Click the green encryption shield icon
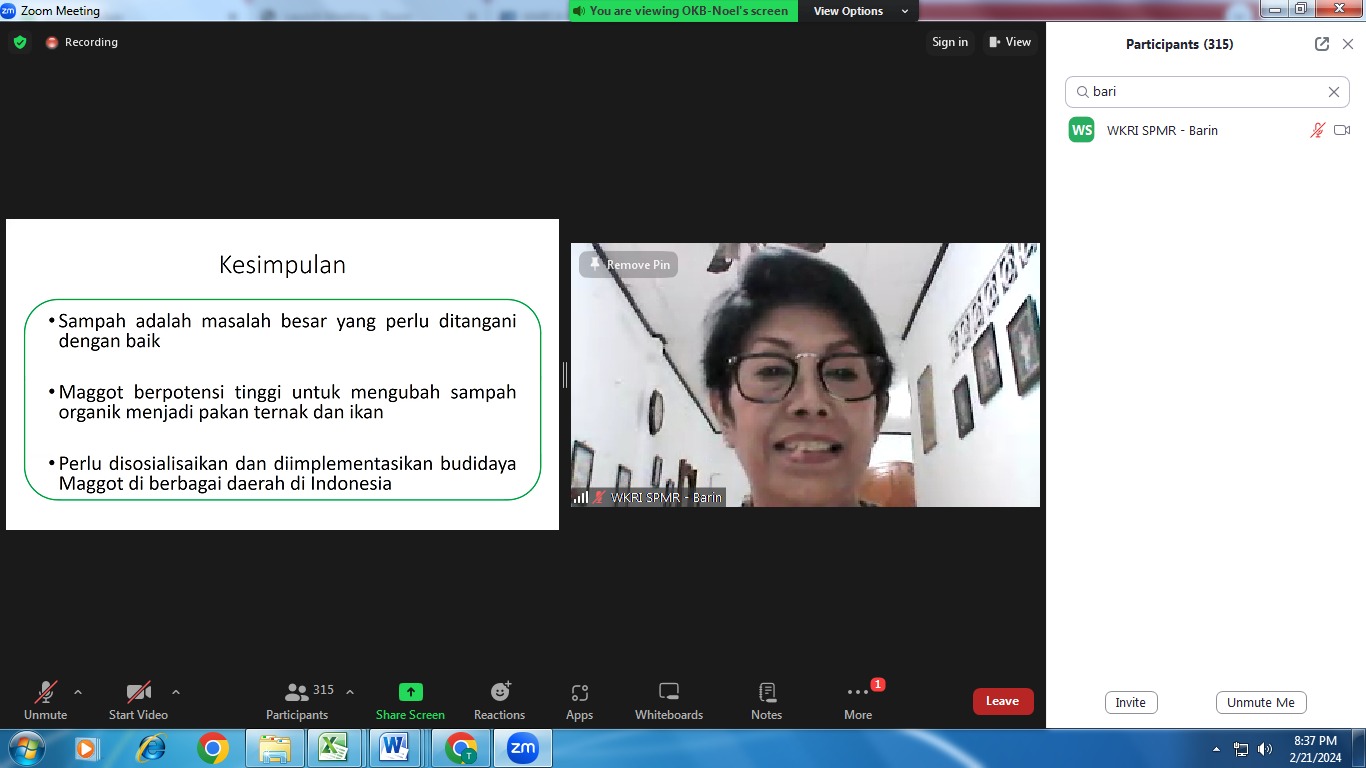The height and width of the screenshot is (768, 1366). (x=20, y=42)
